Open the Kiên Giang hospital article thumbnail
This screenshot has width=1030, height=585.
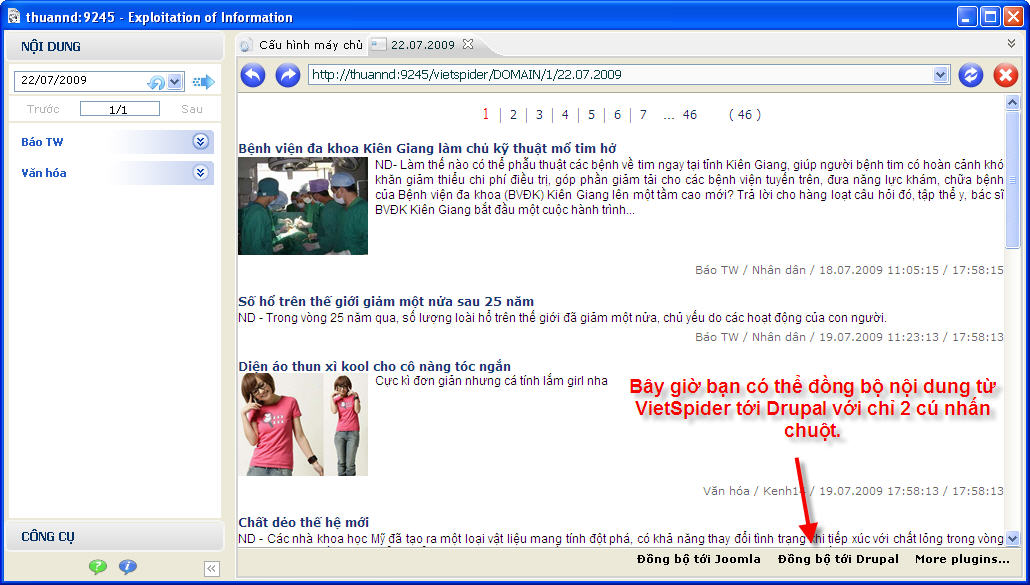303,206
